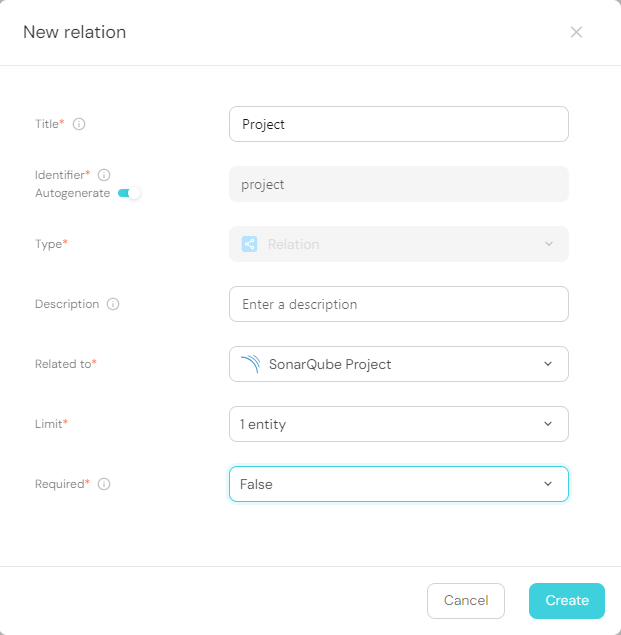Click the disabled Type dropdown chevron
621x635 pixels.
pyautogui.click(x=548, y=244)
